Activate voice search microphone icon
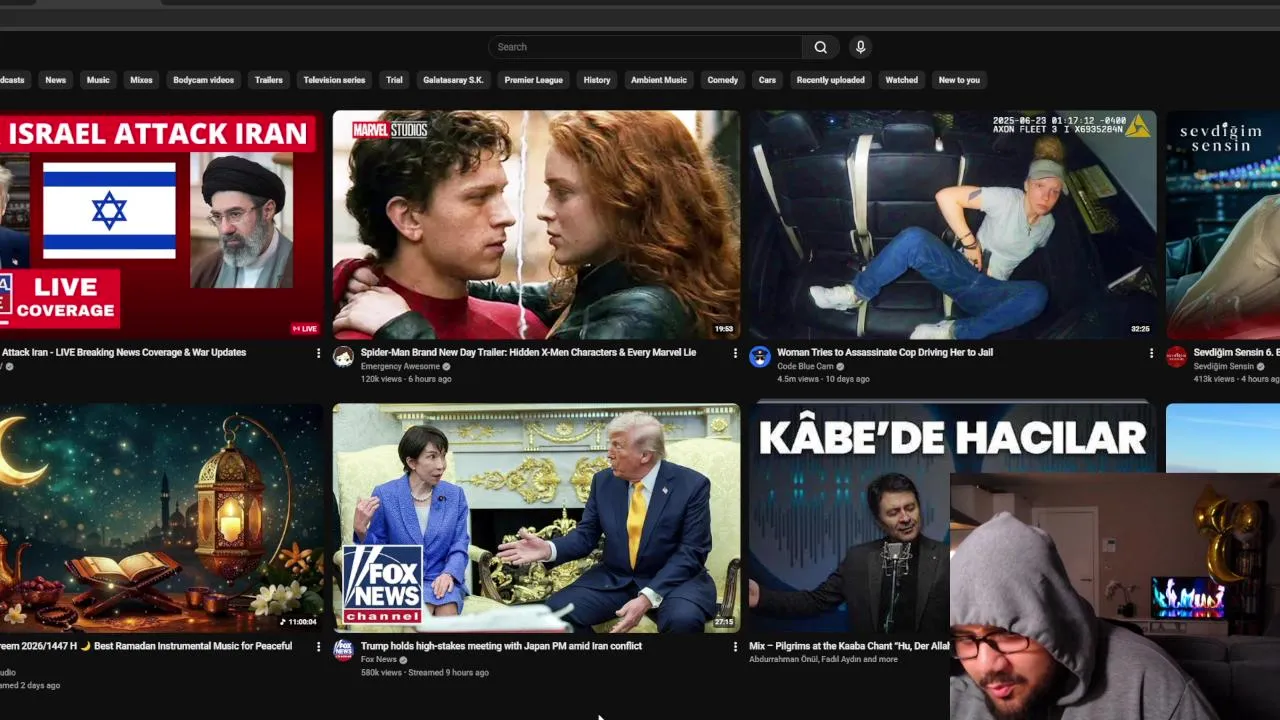The height and width of the screenshot is (720, 1280). [860, 47]
